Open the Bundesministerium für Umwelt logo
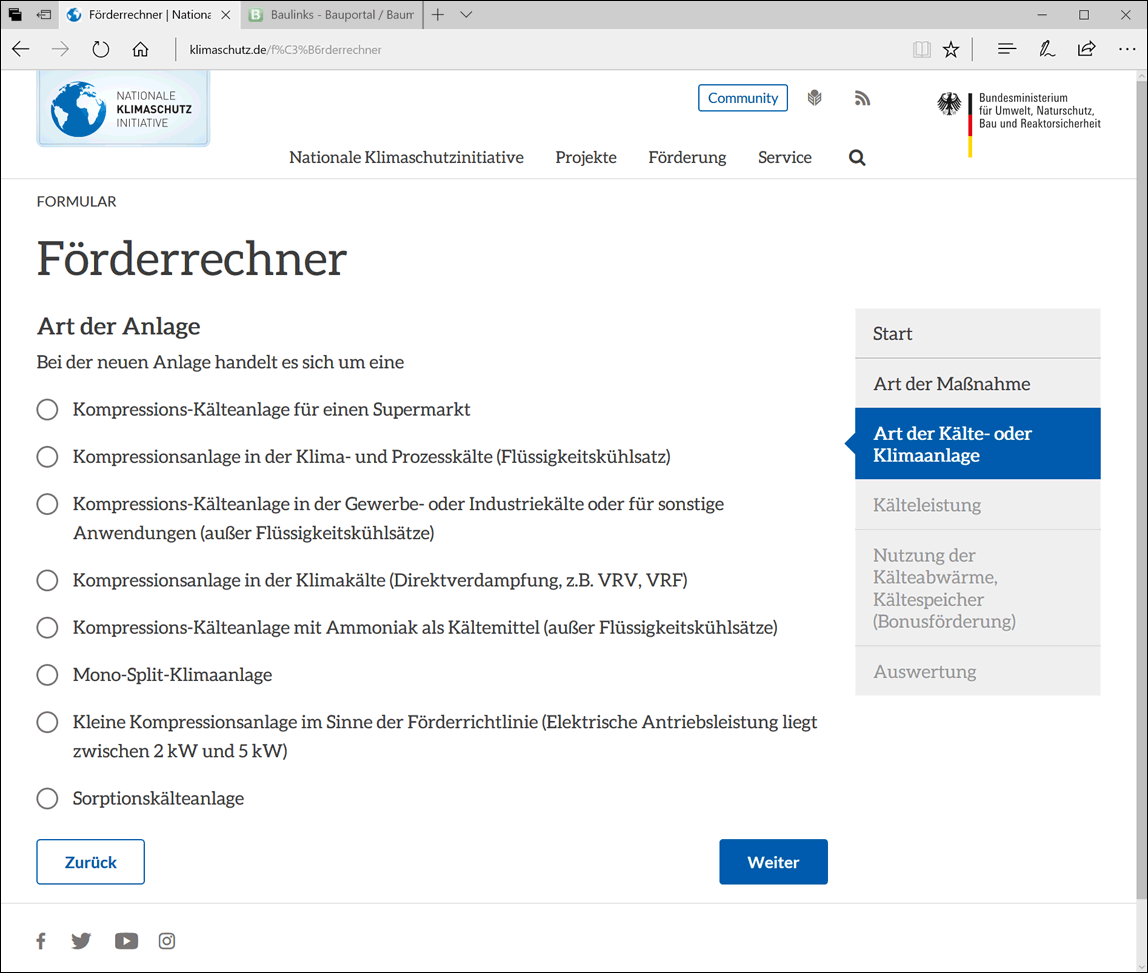1148x973 pixels. (1018, 122)
